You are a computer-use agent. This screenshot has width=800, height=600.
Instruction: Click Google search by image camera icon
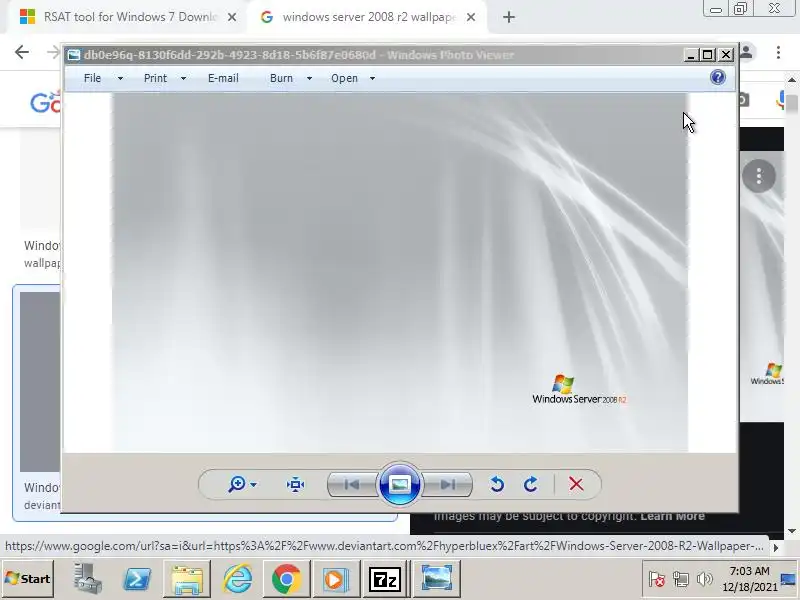point(744,100)
